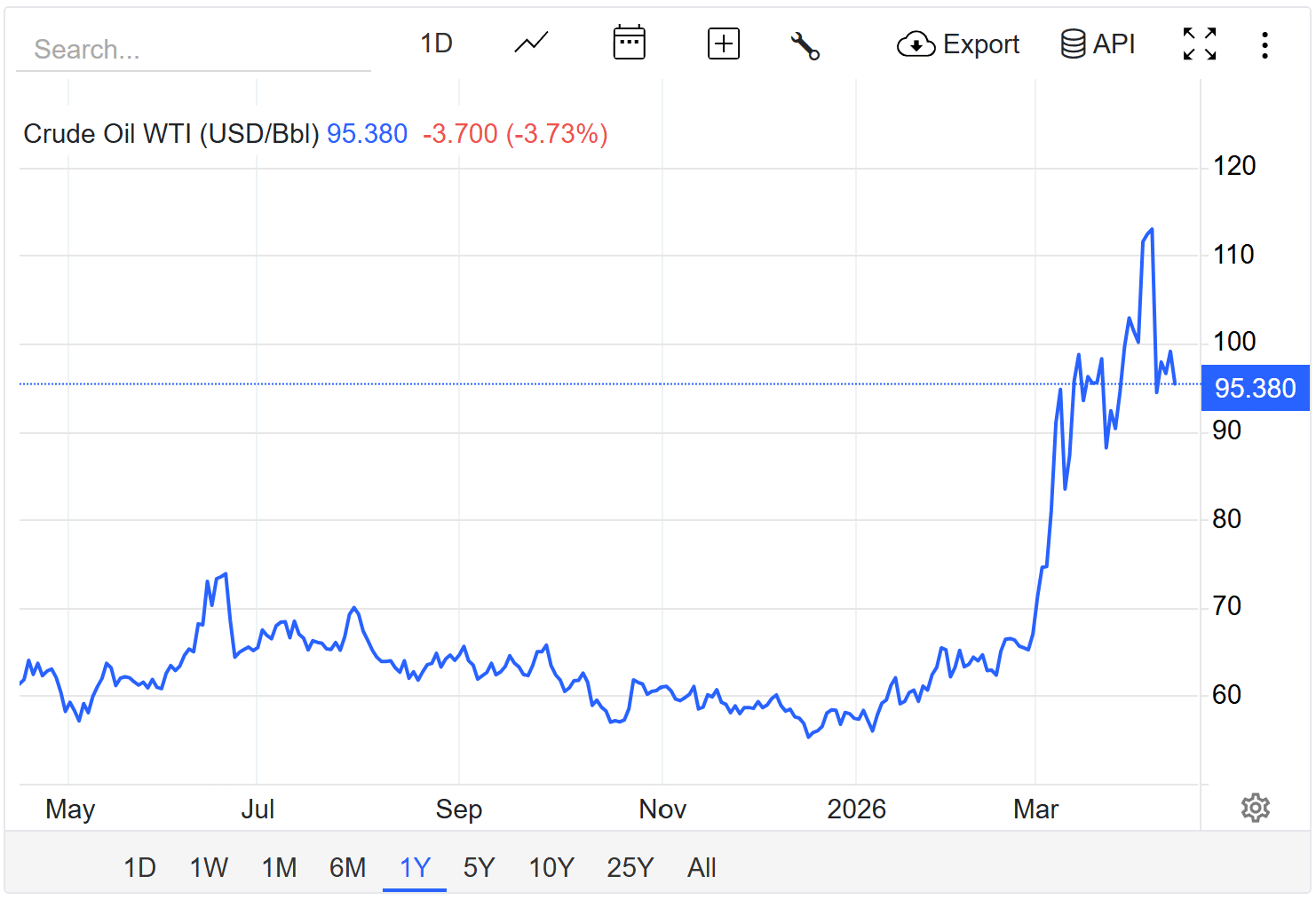Image resolution: width=1316 pixels, height=900 pixels.
Task: Switch to the 1M time range
Action: tap(279, 867)
